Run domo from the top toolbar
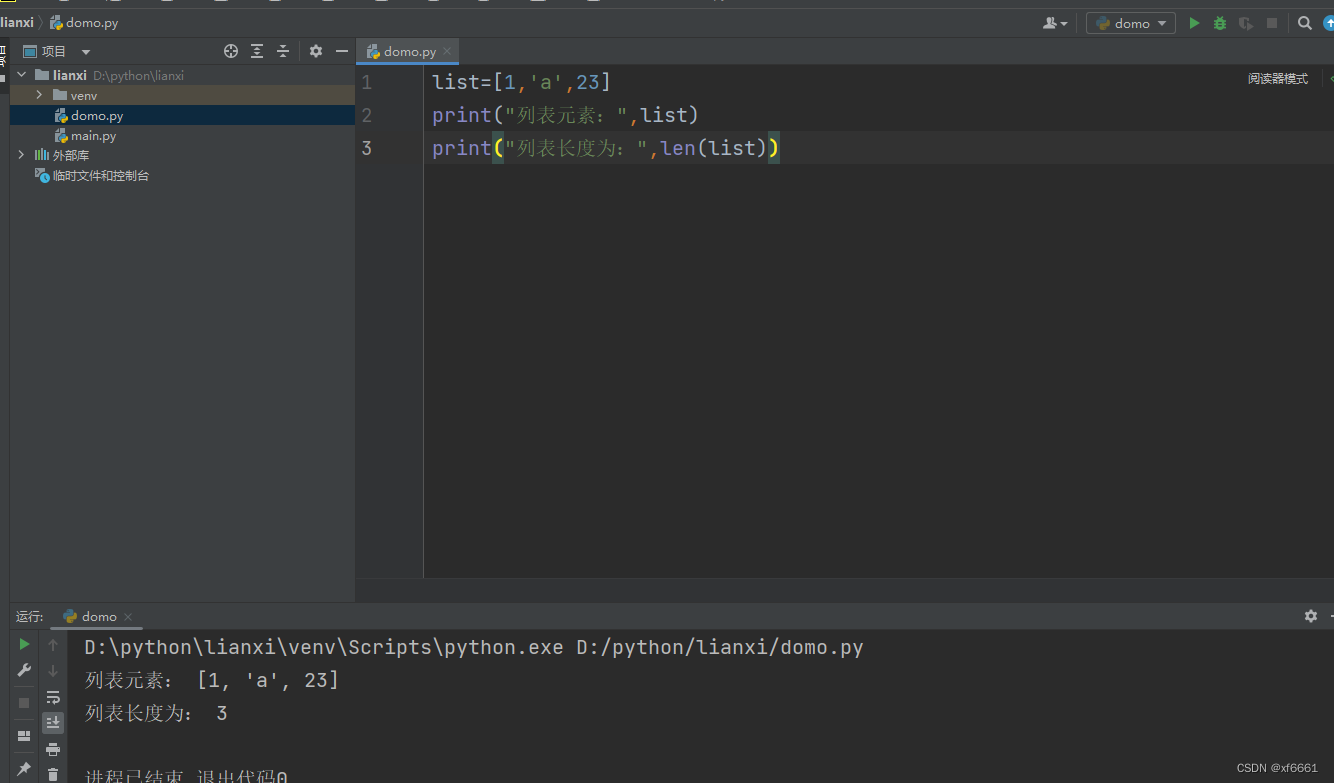 click(1194, 23)
